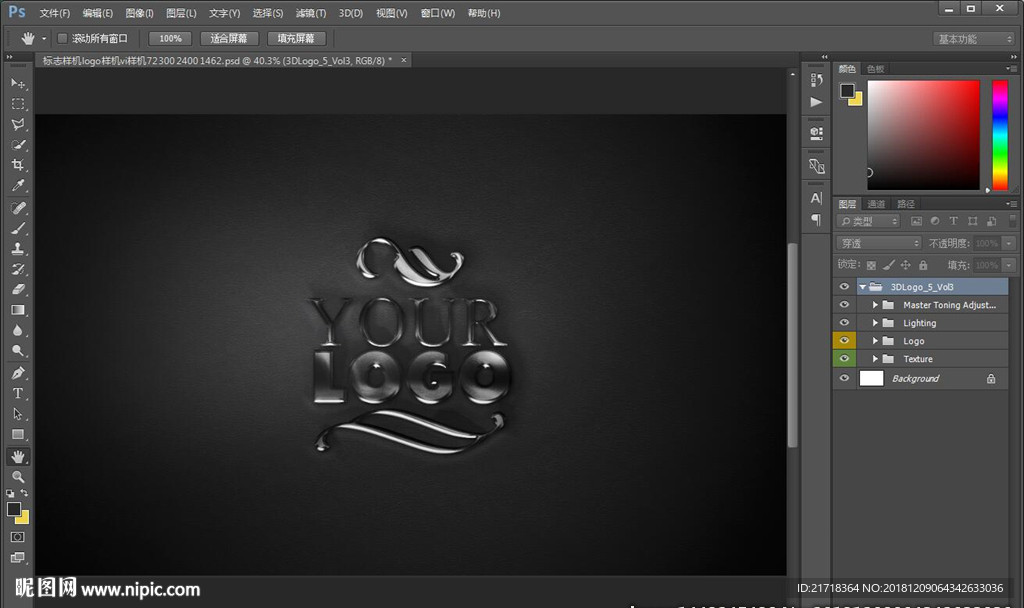Select the Eraser tool
1024x608 pixels.
click(x=18, y=289)
